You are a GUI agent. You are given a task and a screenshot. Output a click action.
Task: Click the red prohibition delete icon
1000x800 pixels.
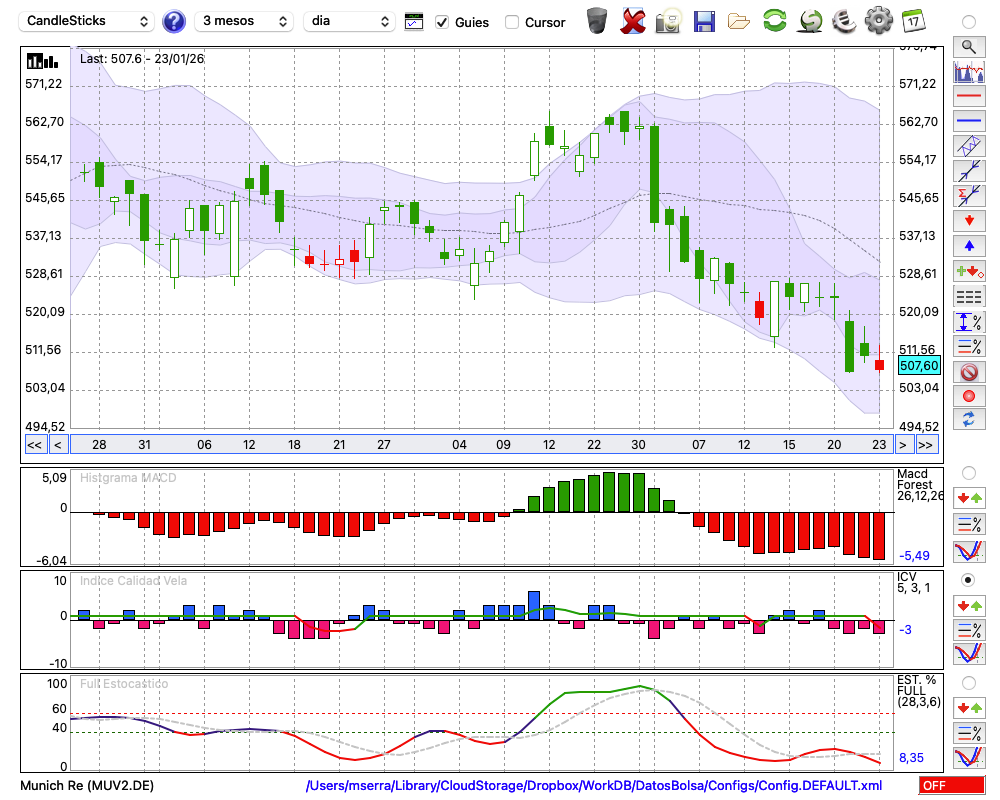(x=968, y=372)
